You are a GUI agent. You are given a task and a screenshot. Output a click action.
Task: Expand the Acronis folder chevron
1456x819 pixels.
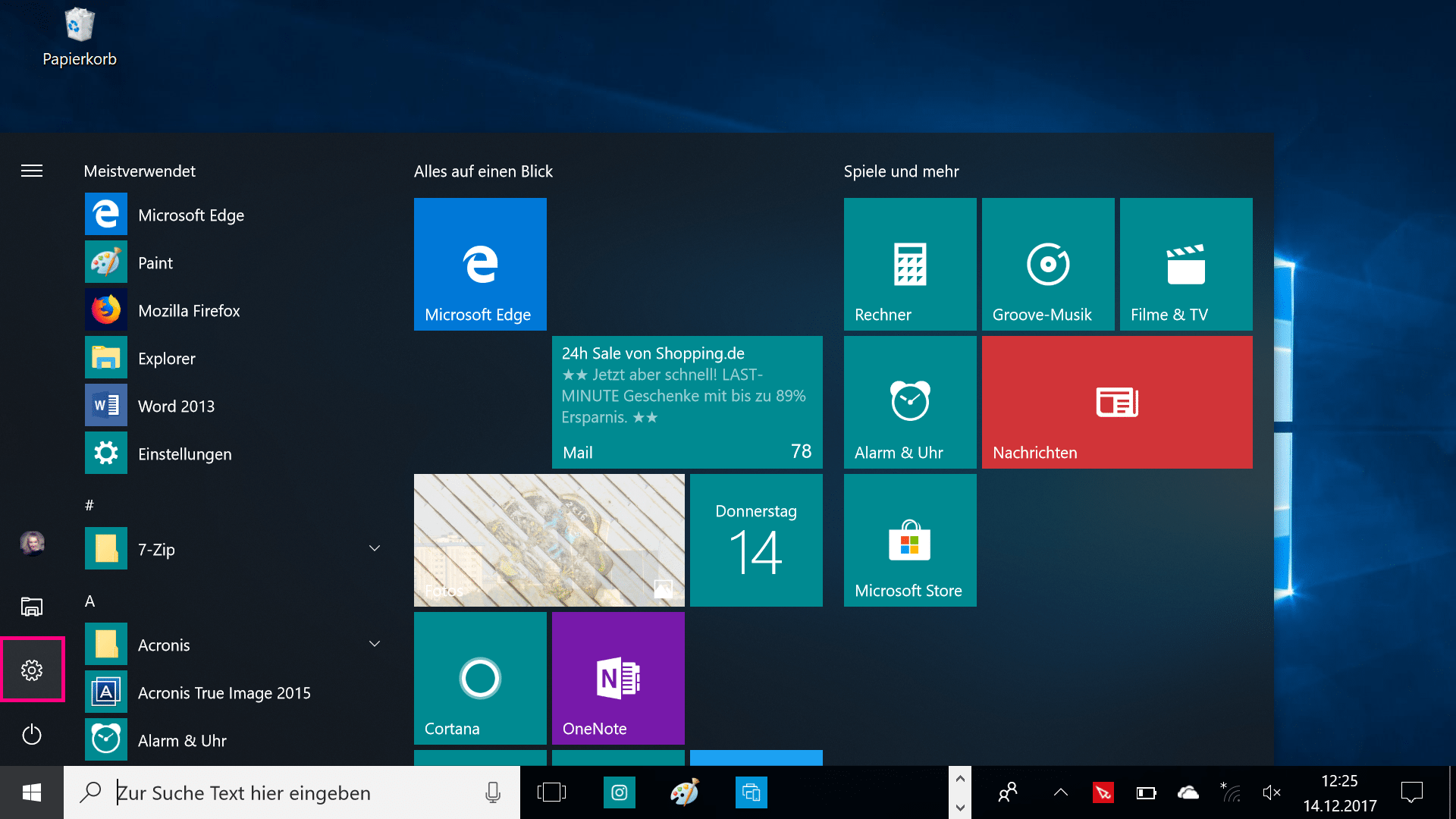point(375,644)
